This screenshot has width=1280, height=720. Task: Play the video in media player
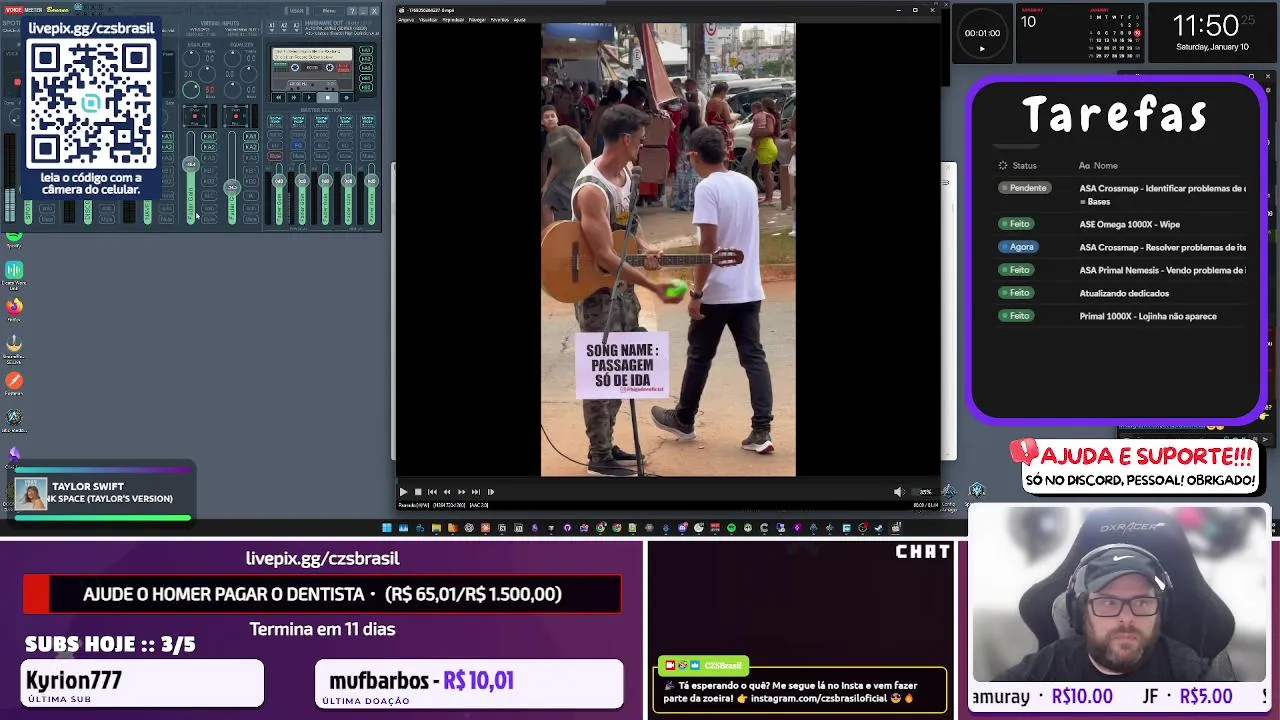[x=403, y=492]
